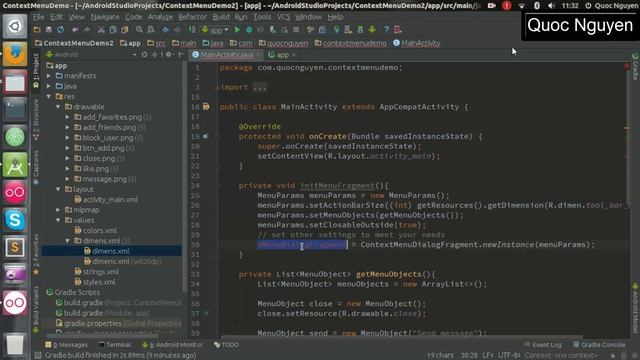The width and height of the screenshot is (640, 360).
Task: Expand block_user.png node
Action: pyautogui.click(x=68, y=138)
